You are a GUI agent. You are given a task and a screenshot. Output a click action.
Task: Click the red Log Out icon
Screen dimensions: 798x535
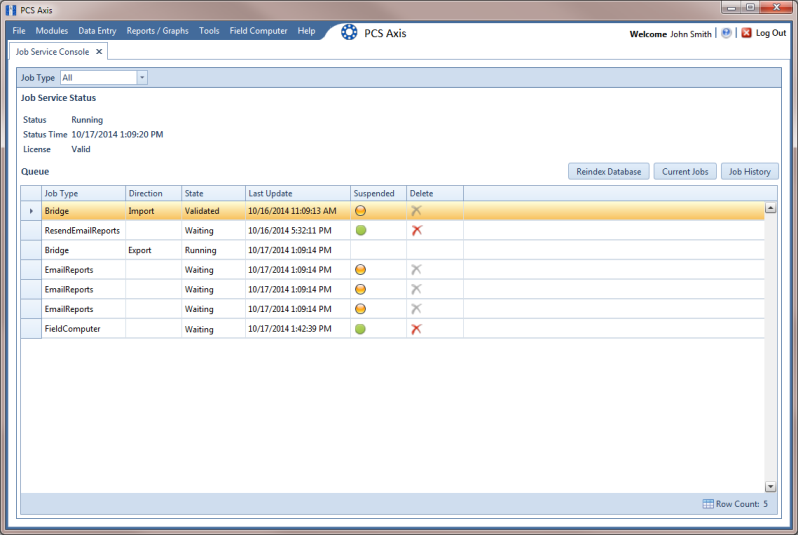(x=747, y=33)
